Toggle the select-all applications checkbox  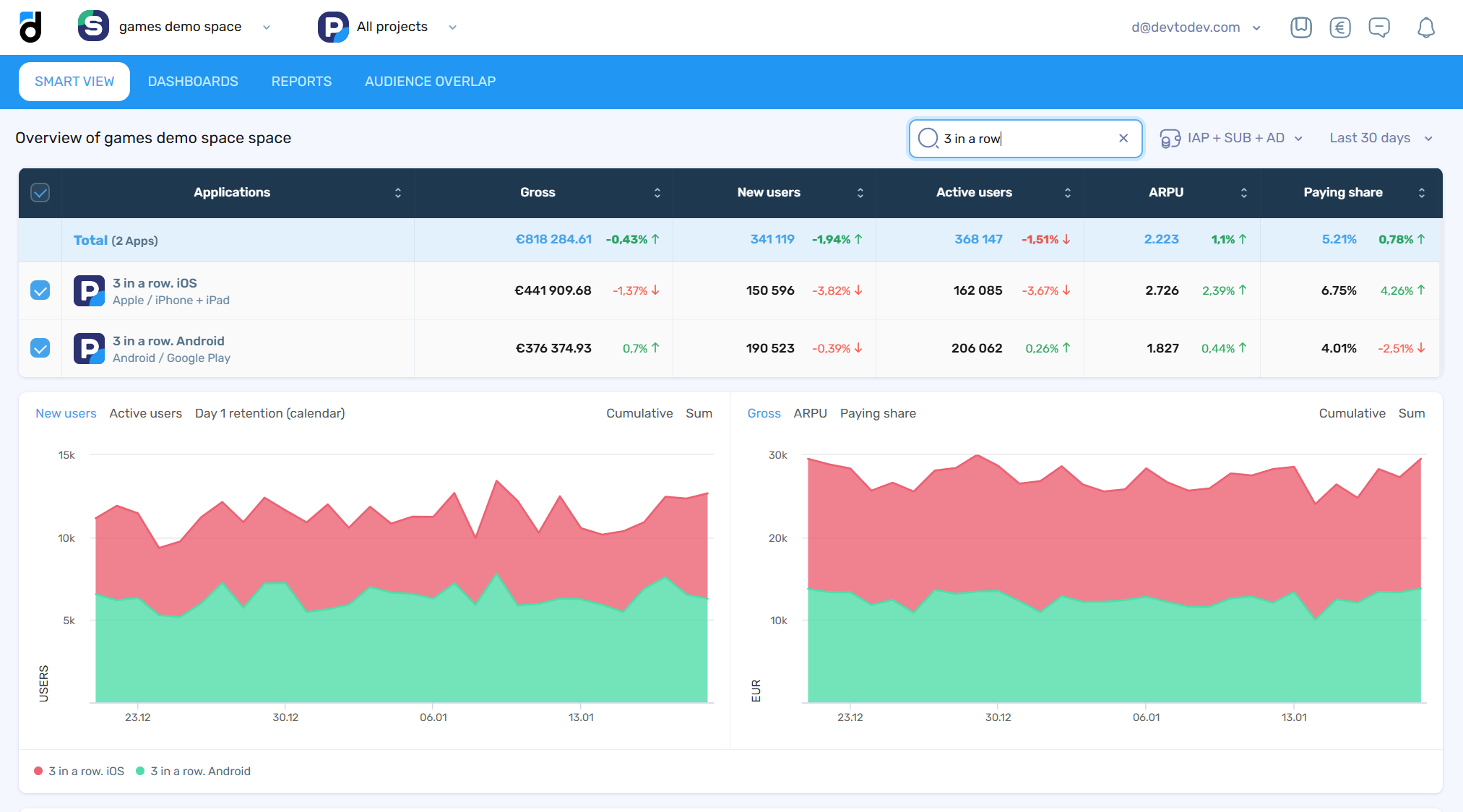point(40,192)
